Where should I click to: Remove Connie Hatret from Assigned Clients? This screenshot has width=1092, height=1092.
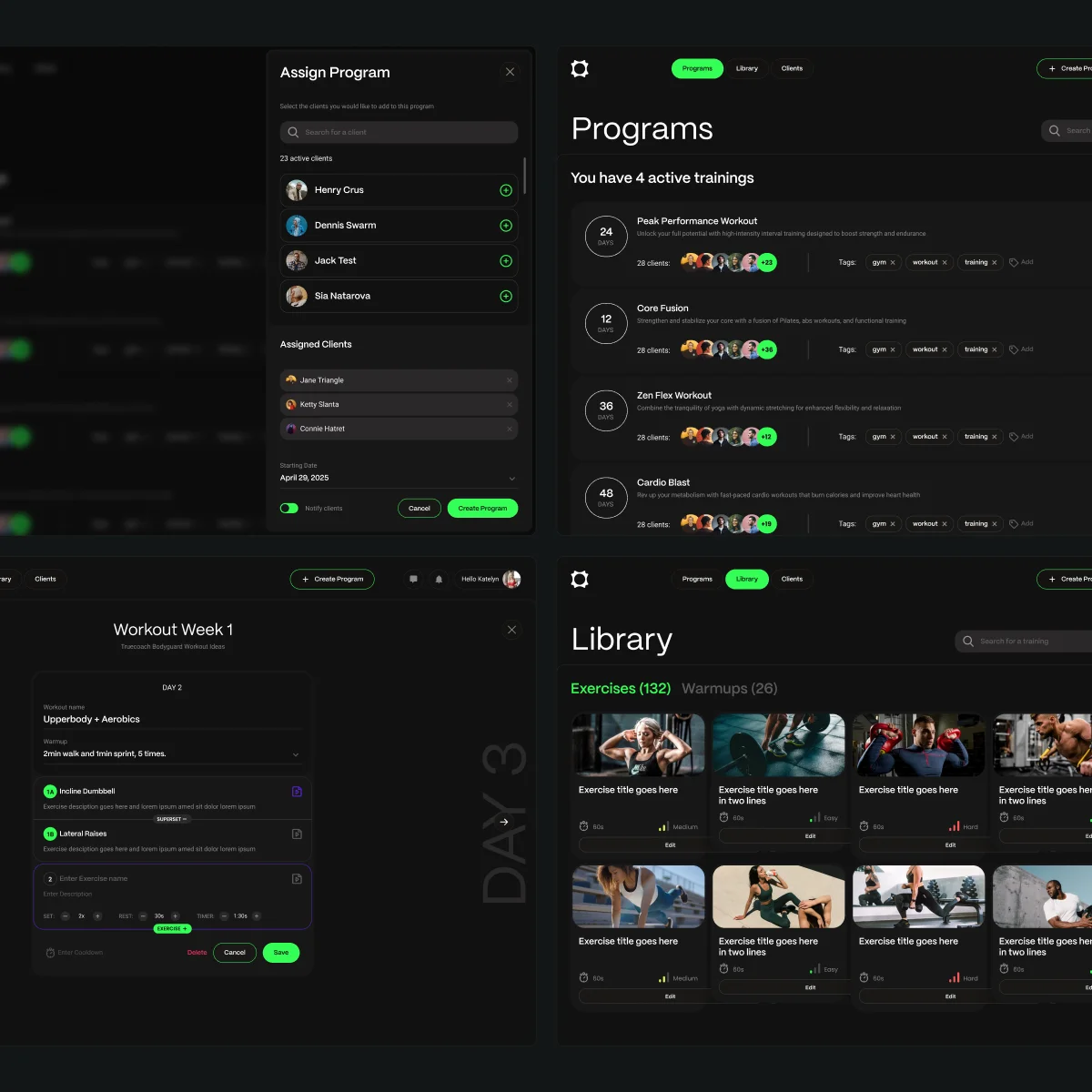[x=509, y=429]
